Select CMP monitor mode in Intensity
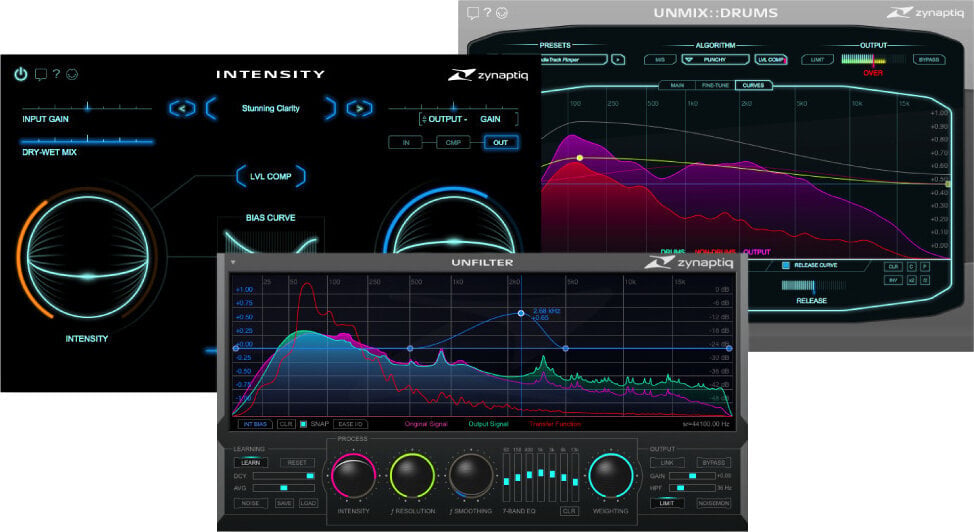Image resolution: width=974 pixels, height=532 pixels. 453,142
